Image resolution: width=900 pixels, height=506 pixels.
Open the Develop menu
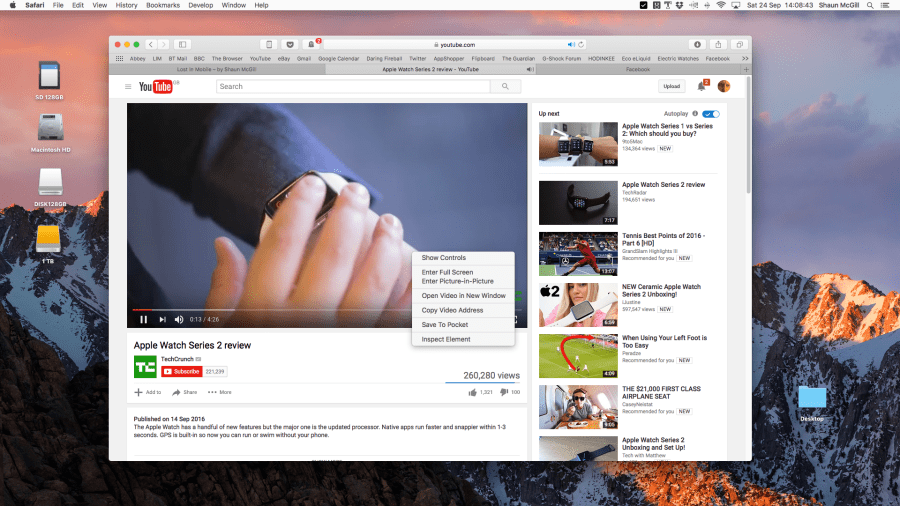coord(200,5)
